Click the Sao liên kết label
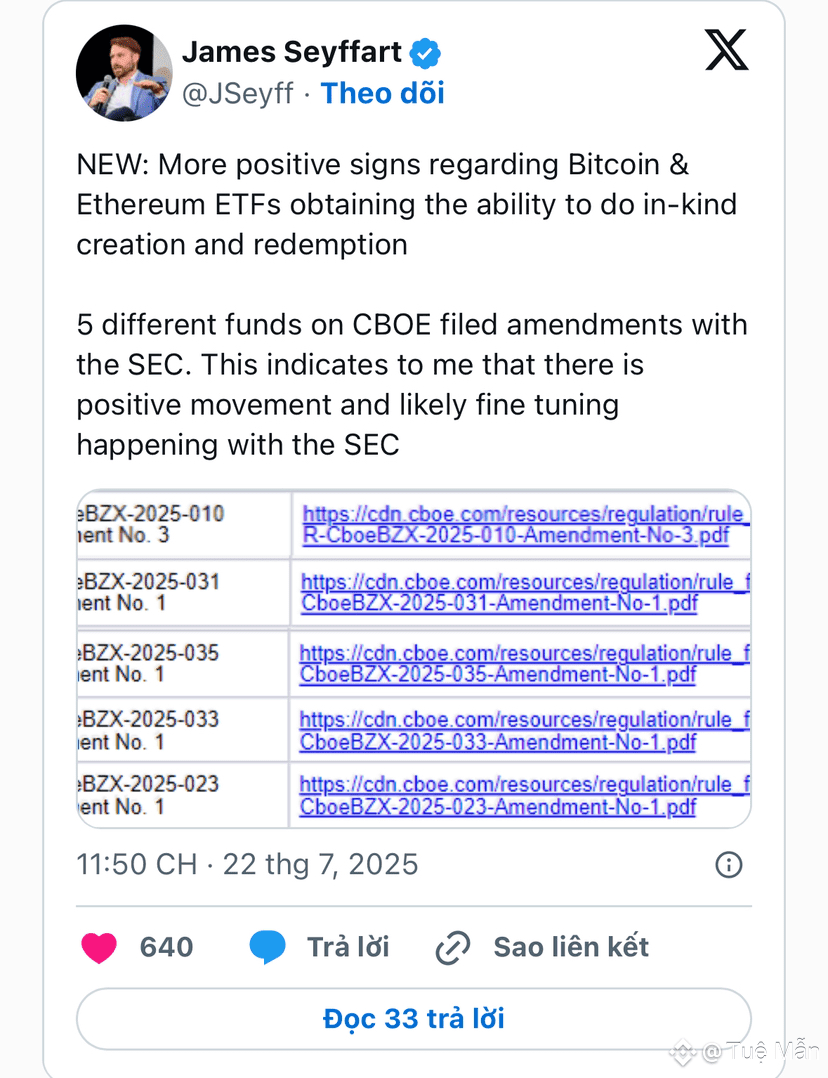Screen dimensions: 828x1078 571,947
